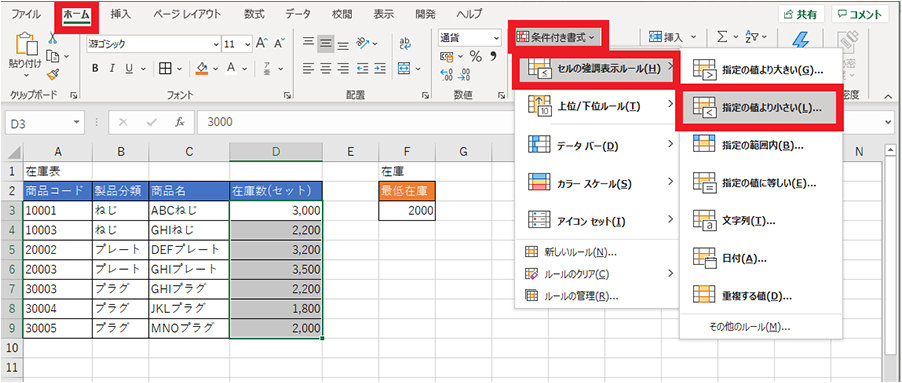902x383 pixels.
Task: Open the number format dropdown (通貨)
Action: (496, 38)
